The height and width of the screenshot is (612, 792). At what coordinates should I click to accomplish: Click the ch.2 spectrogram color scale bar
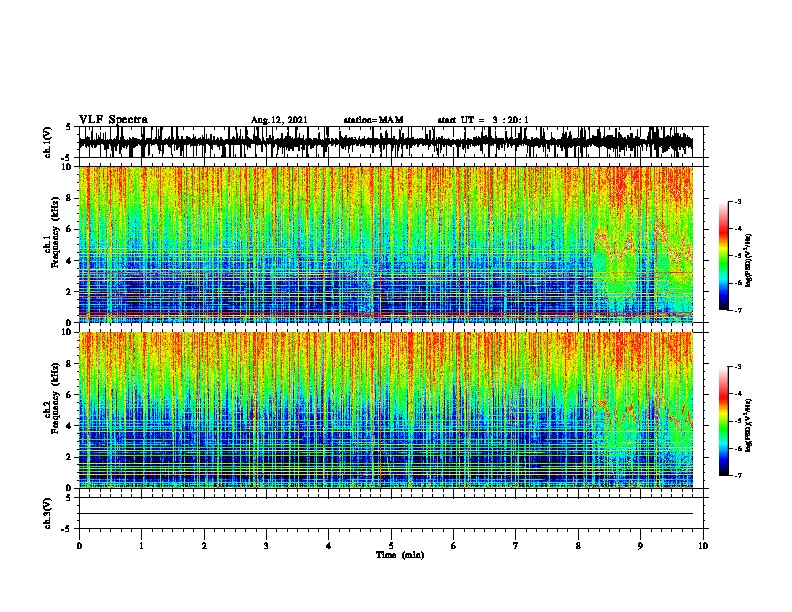pos(723,421)
